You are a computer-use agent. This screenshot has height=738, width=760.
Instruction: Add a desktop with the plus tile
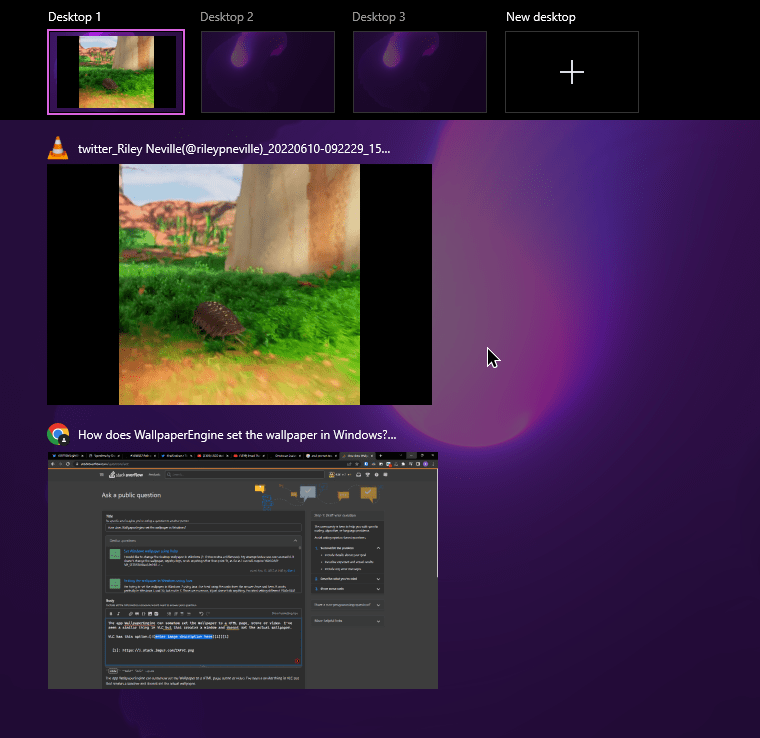(572, 72)
